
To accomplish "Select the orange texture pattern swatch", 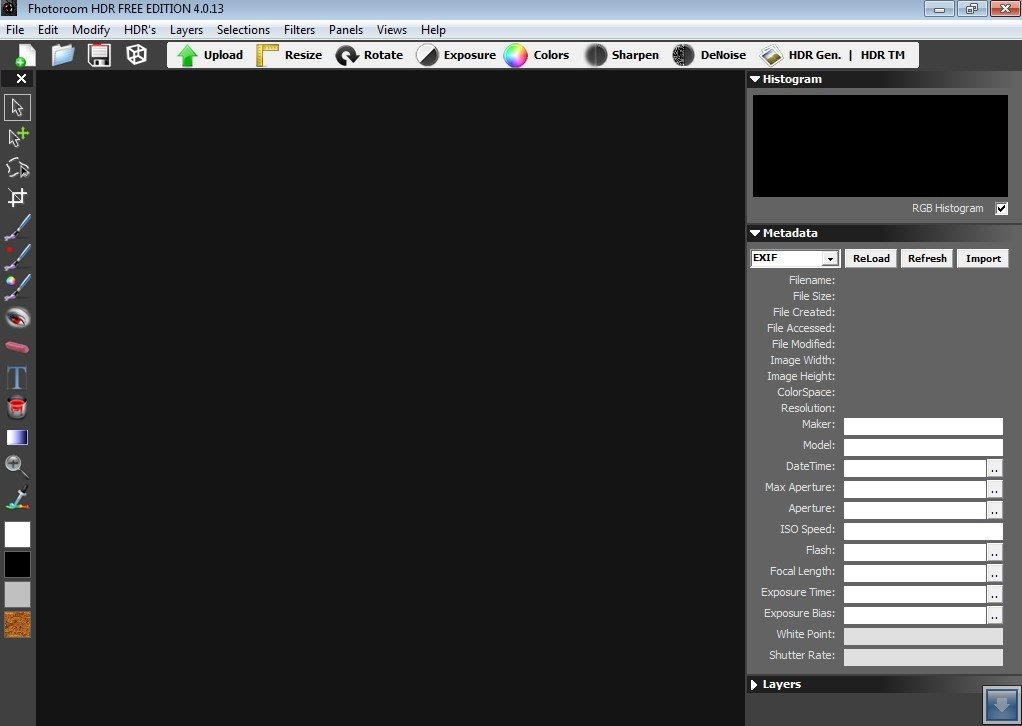I will coord(18,624).
